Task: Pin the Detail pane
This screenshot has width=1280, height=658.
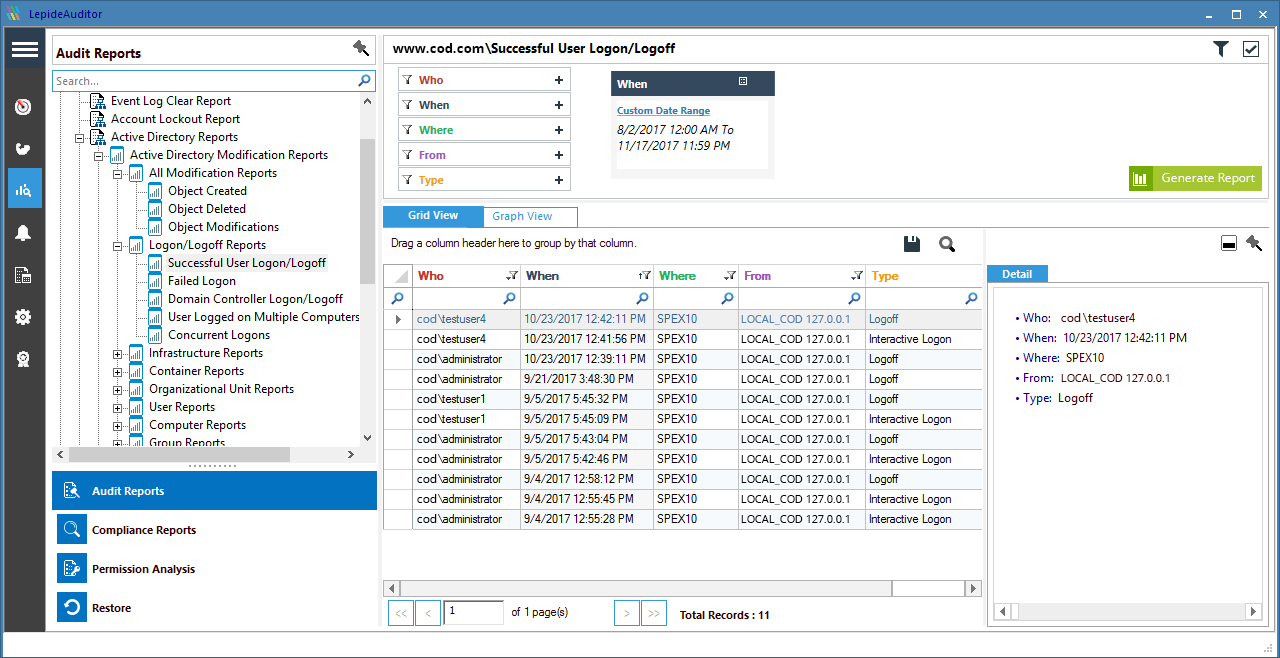Action: pos(1254,243)
